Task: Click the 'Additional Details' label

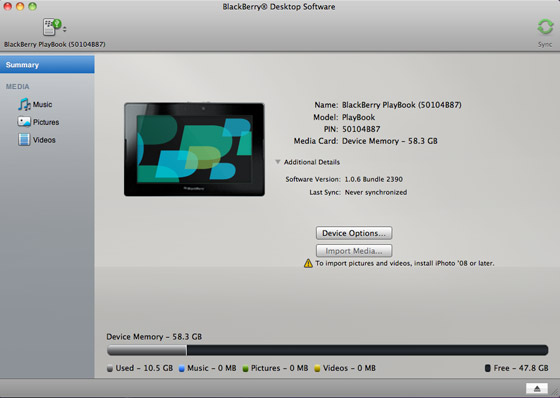Action: coord(312,162)
